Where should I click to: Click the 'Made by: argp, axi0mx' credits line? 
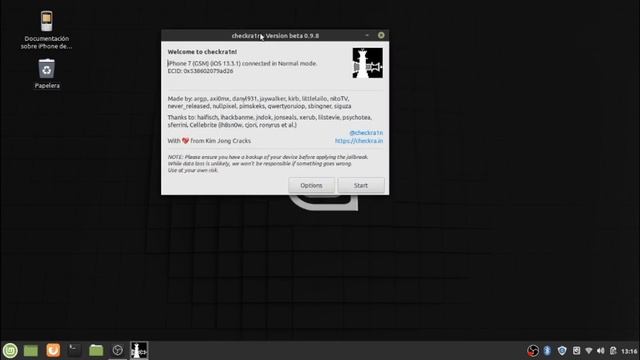tap(259, 102)
